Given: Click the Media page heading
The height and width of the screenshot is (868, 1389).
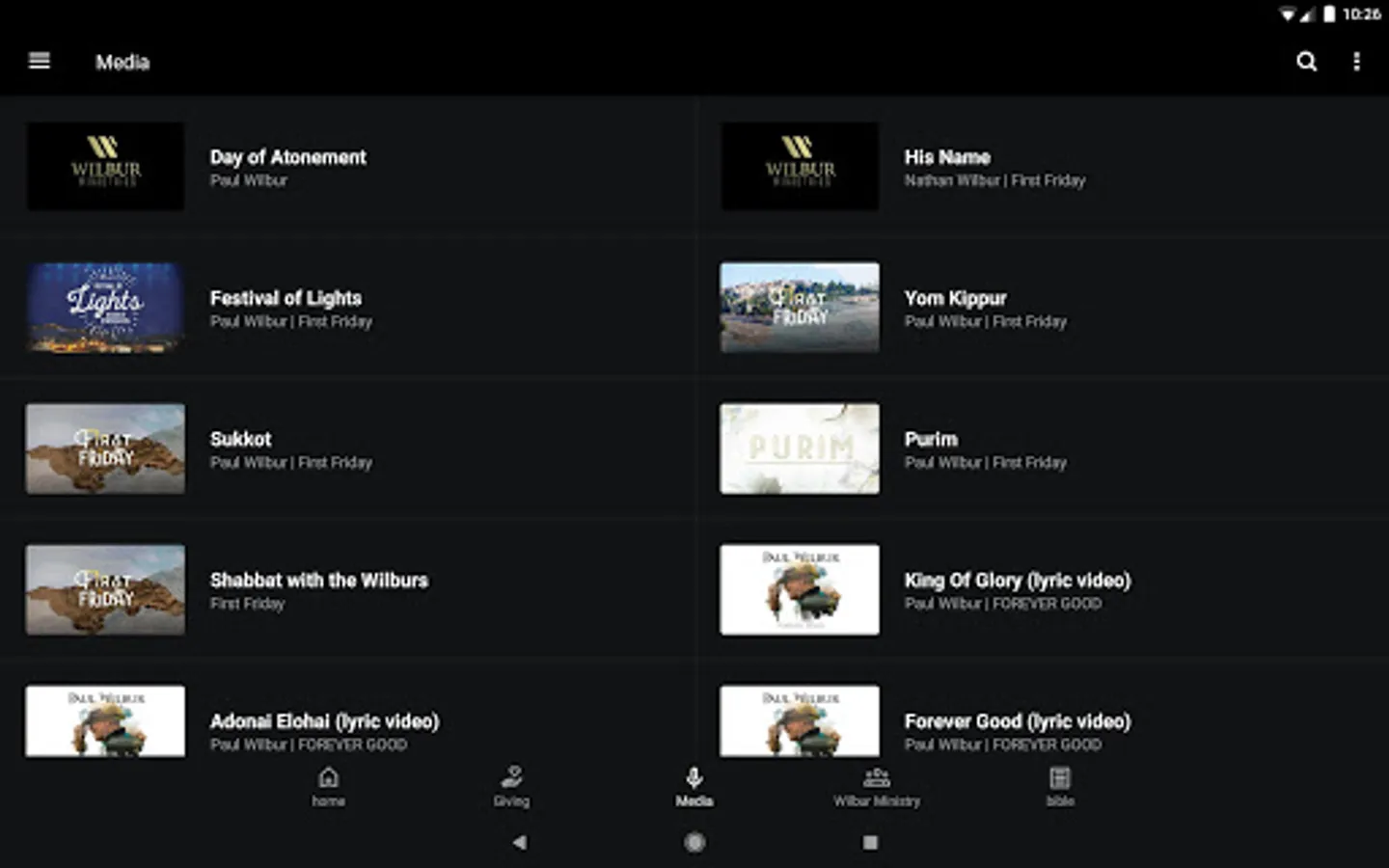Looking at the screenshot, I should click(x=123, y=62).
